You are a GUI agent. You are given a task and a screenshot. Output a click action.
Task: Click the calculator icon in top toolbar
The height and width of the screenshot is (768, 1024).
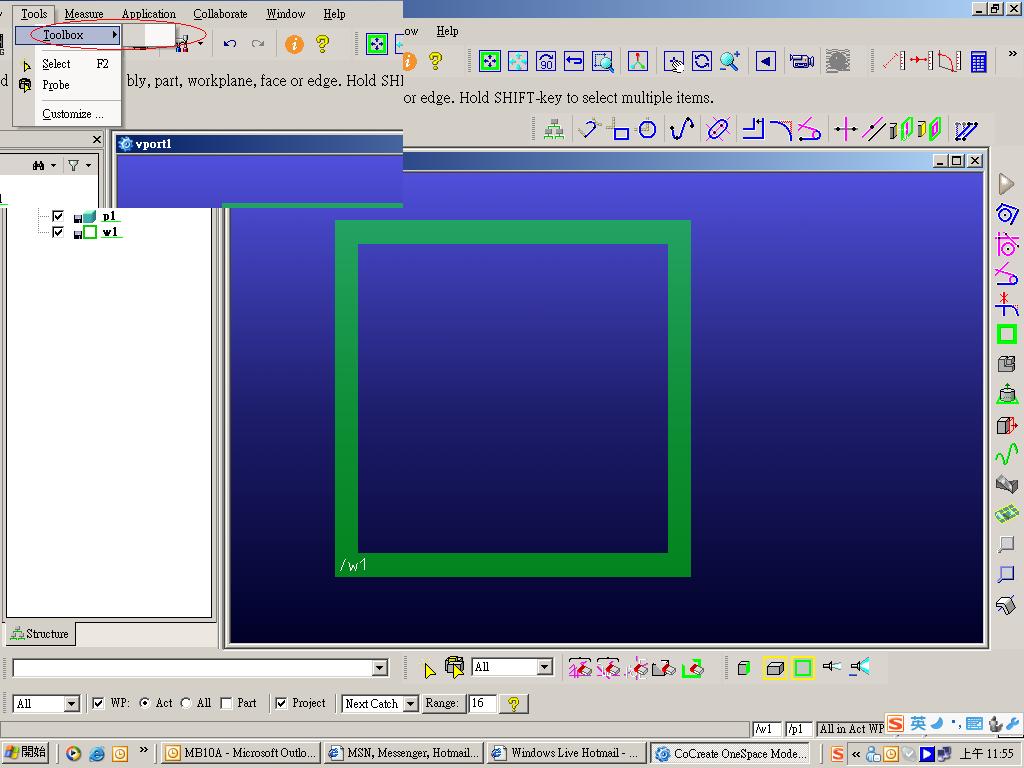[978, 62]
